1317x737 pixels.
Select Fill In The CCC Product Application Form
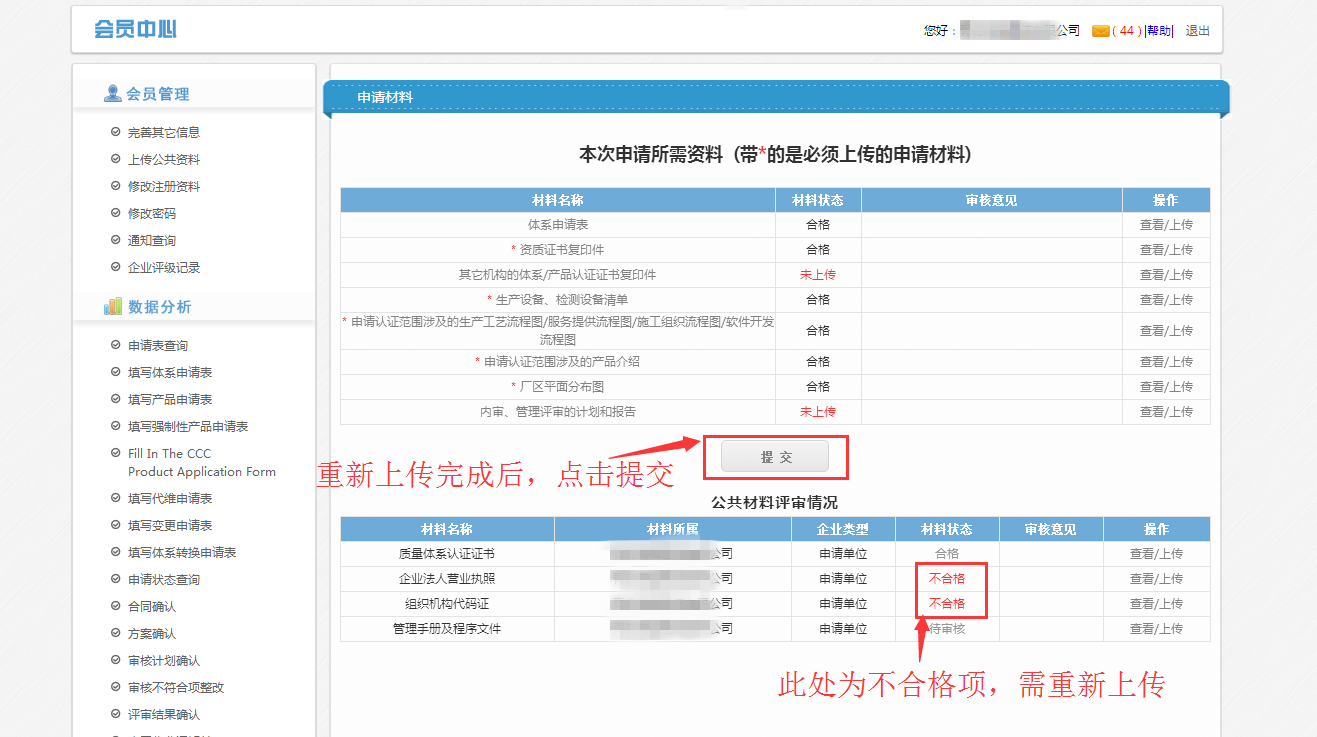tap(201, 462)
